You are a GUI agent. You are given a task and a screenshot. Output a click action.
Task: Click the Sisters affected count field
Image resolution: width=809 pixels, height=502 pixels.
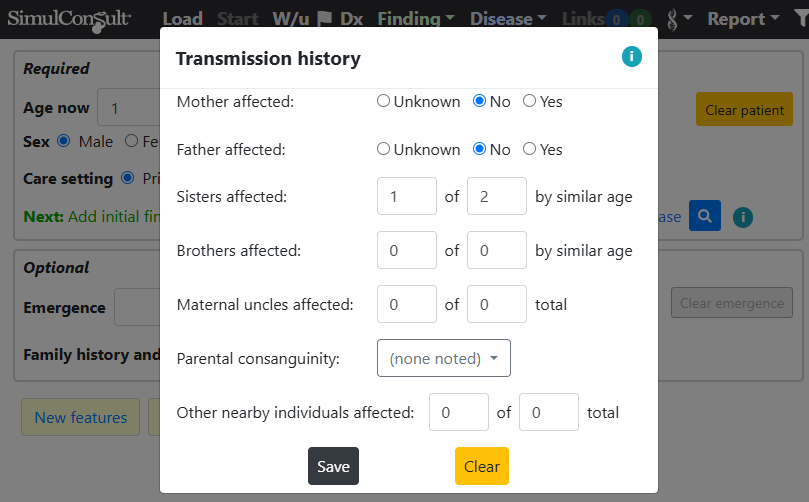(407, 196)
